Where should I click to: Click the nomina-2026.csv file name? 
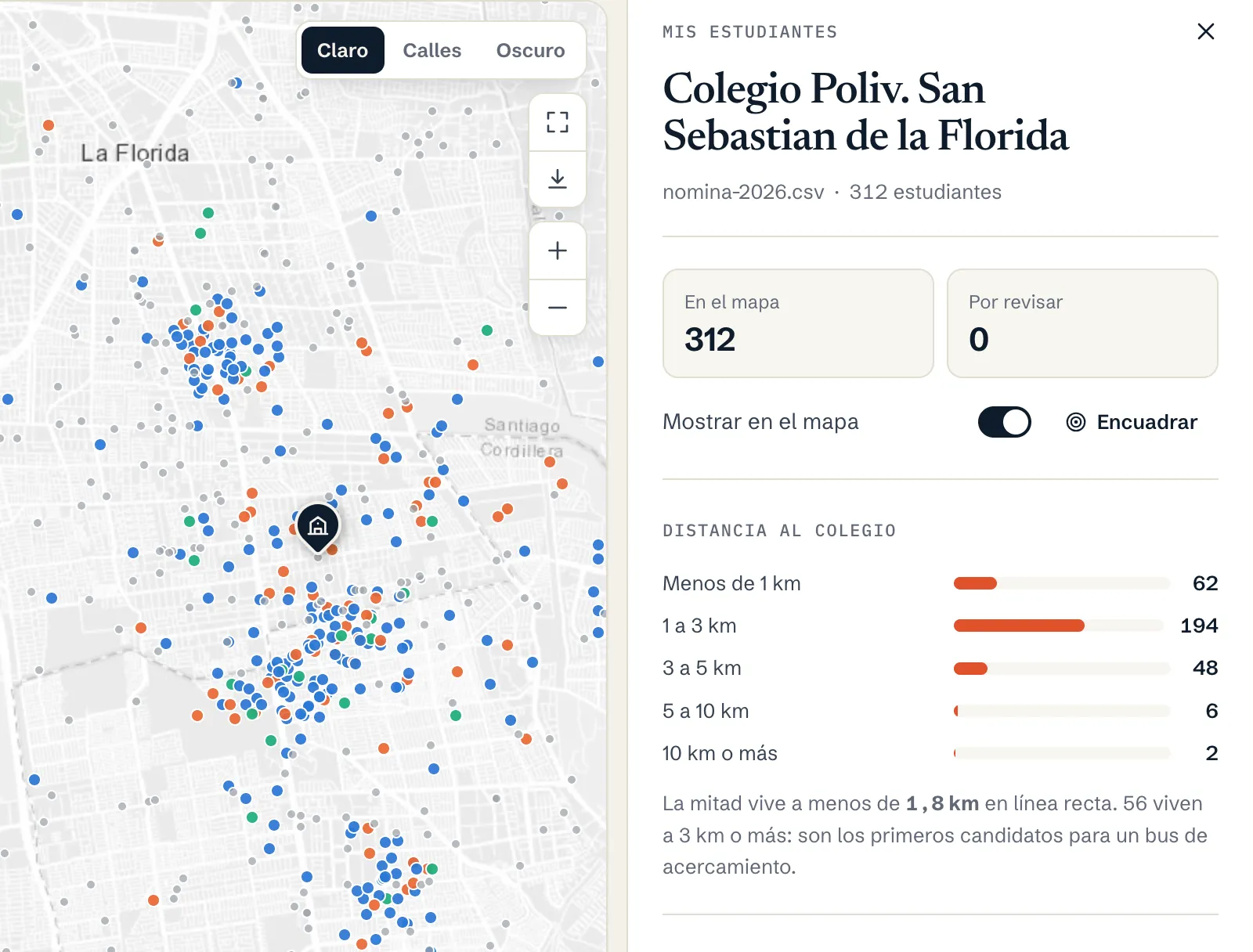[x=743, y=192]
